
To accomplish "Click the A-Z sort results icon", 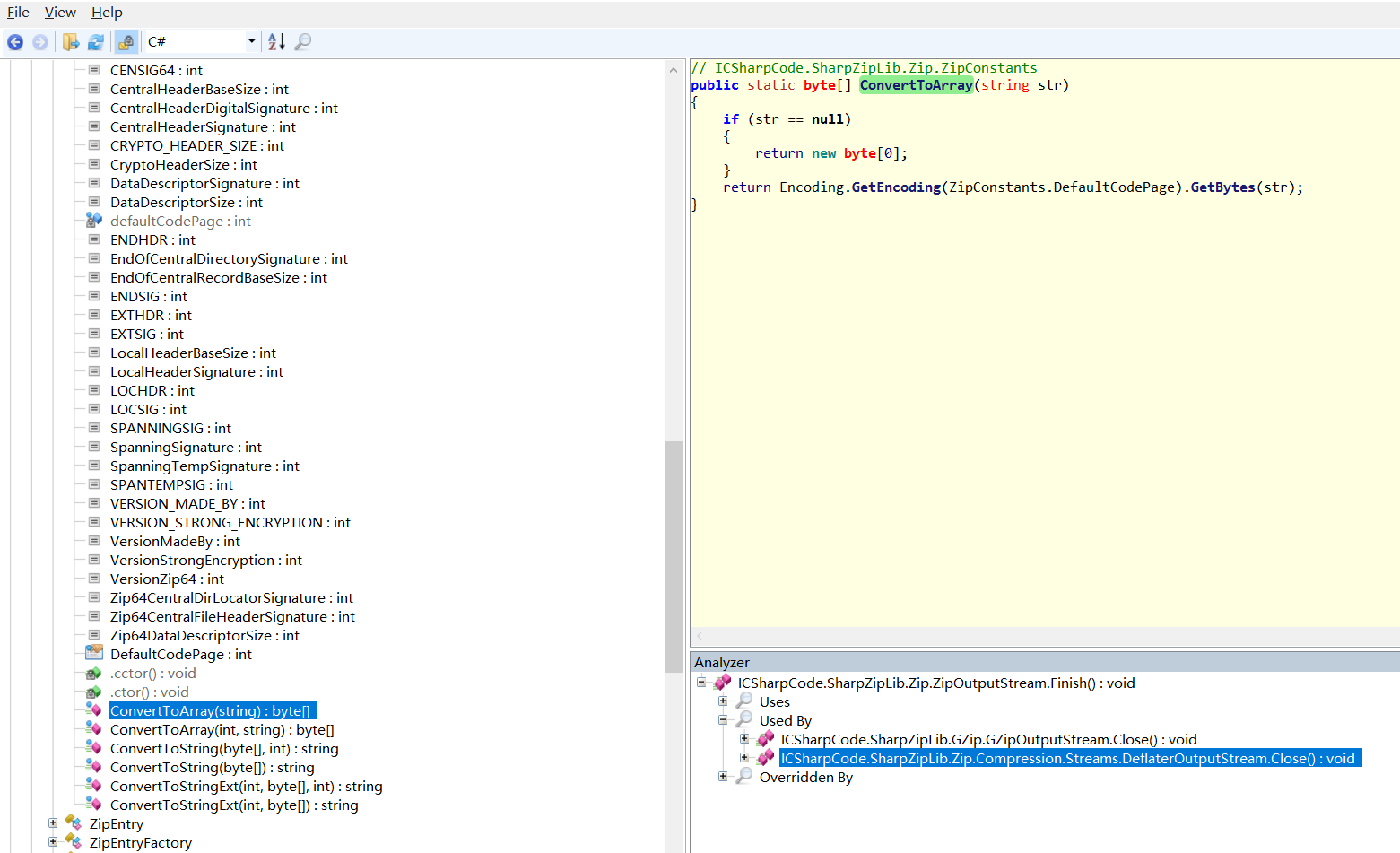I will (276, 42).
